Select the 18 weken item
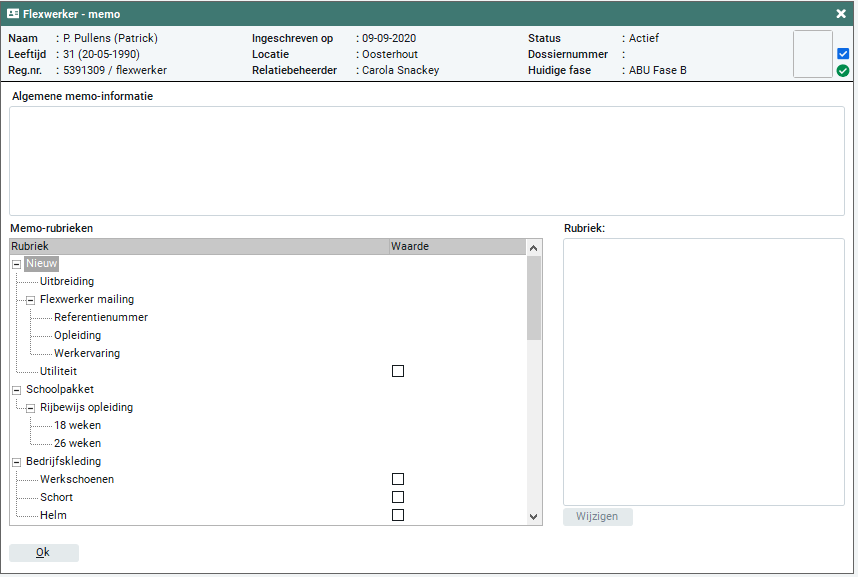858x577 pixels. click(x=77, y=425)
